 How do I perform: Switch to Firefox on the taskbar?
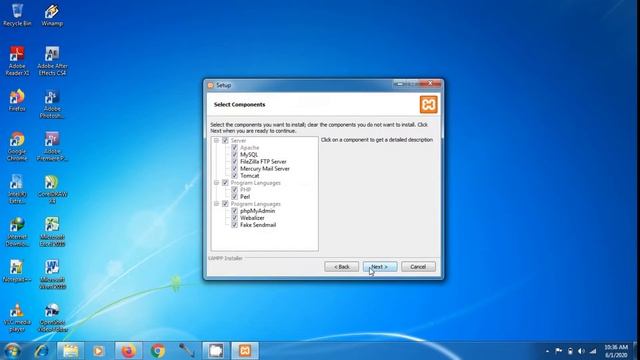pyautogui.click(x=129, y=351)
